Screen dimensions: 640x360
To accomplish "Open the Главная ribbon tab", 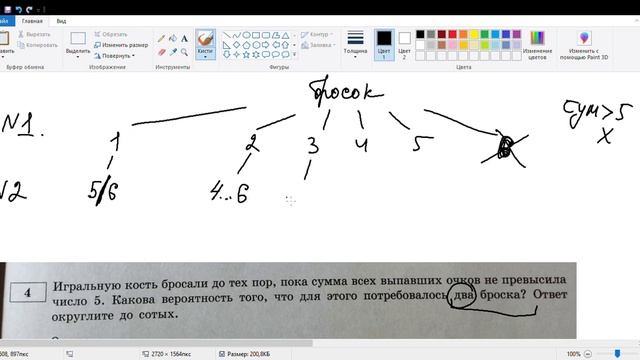I will point(32,21).
